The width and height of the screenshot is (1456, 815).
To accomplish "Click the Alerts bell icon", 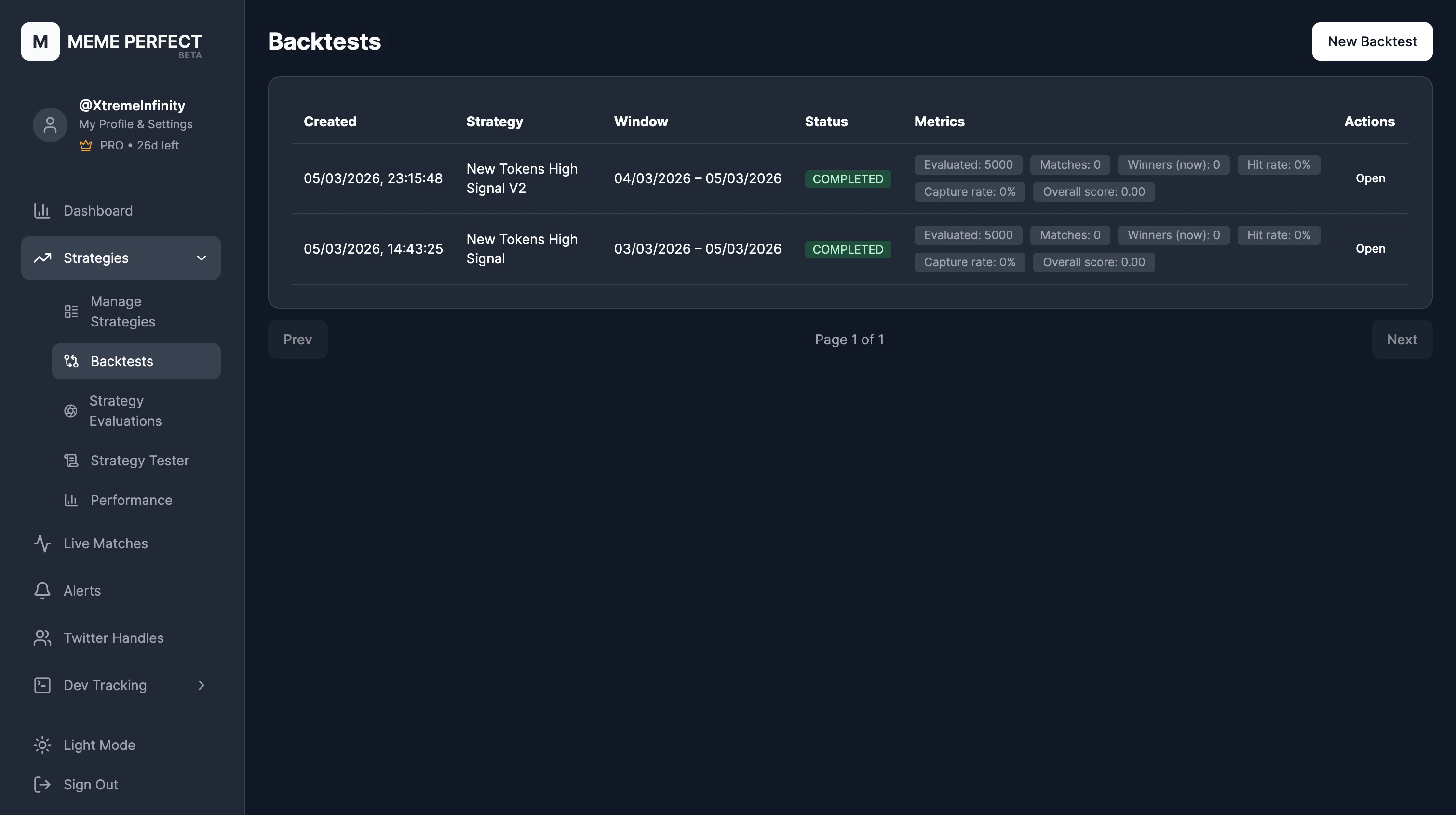I will [x=42, y=591].
